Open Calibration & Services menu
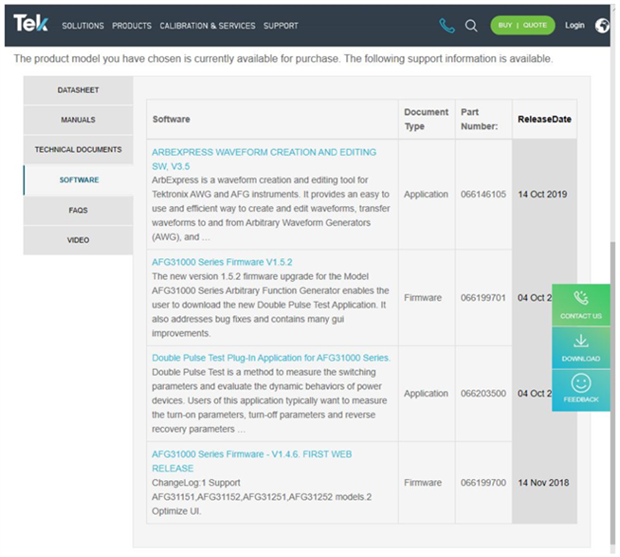620x557 pixels. [207, 26]
